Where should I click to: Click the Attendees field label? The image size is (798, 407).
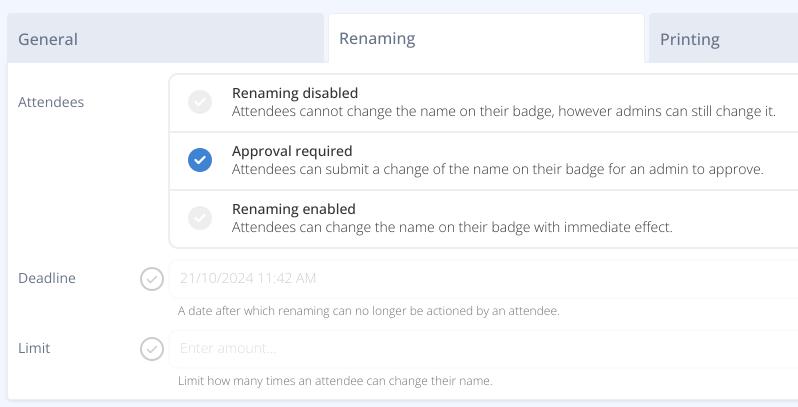click(51, 102)
